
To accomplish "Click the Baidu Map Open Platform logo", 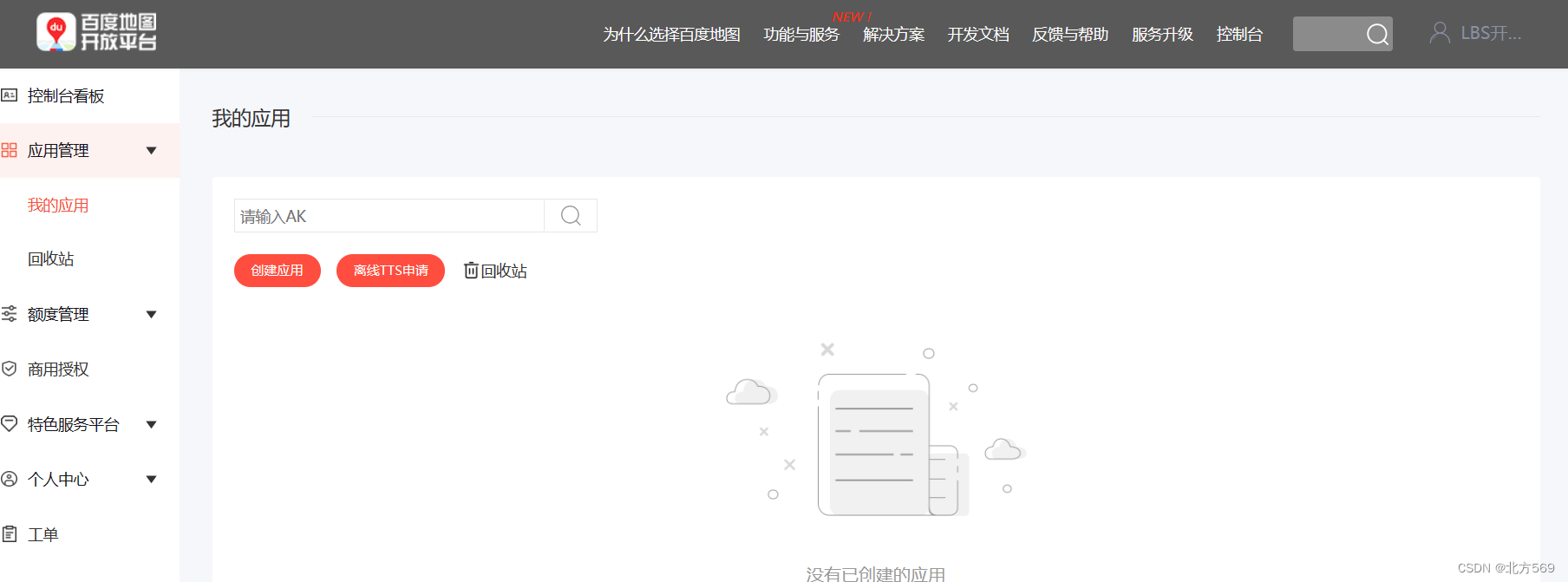I will 96,33.
